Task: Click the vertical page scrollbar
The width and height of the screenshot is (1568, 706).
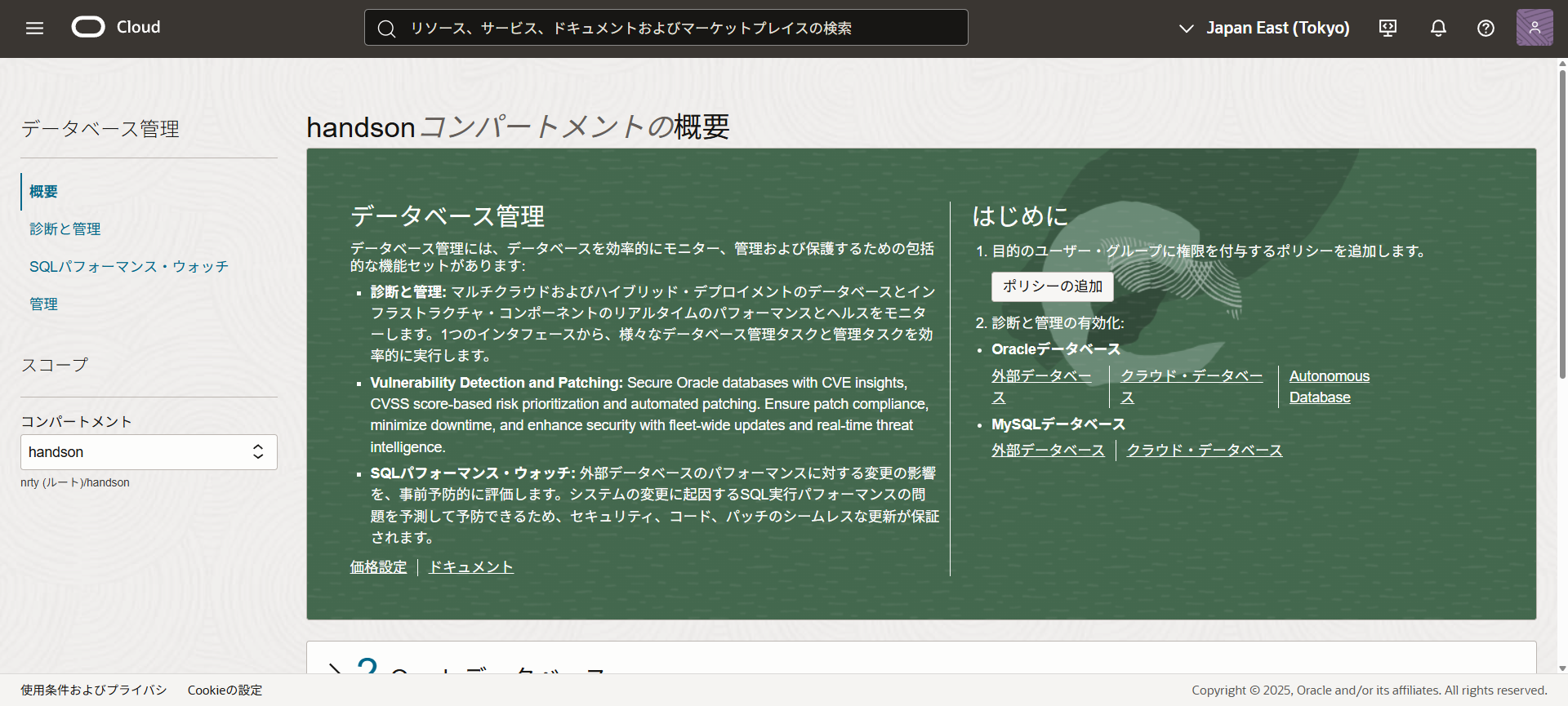Action: pos(1562,224)
